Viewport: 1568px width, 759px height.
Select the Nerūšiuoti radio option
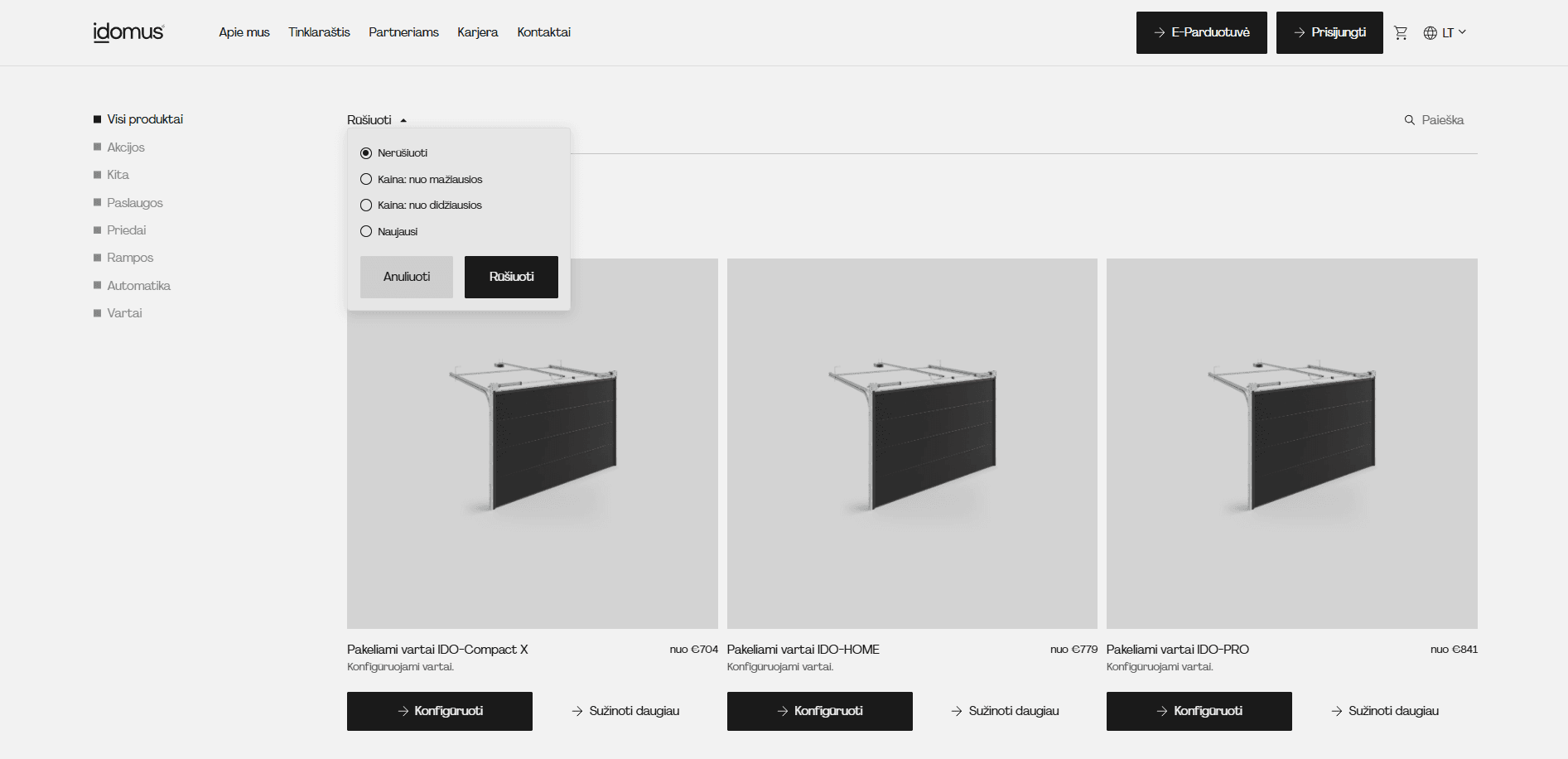[x=366, y=153]
